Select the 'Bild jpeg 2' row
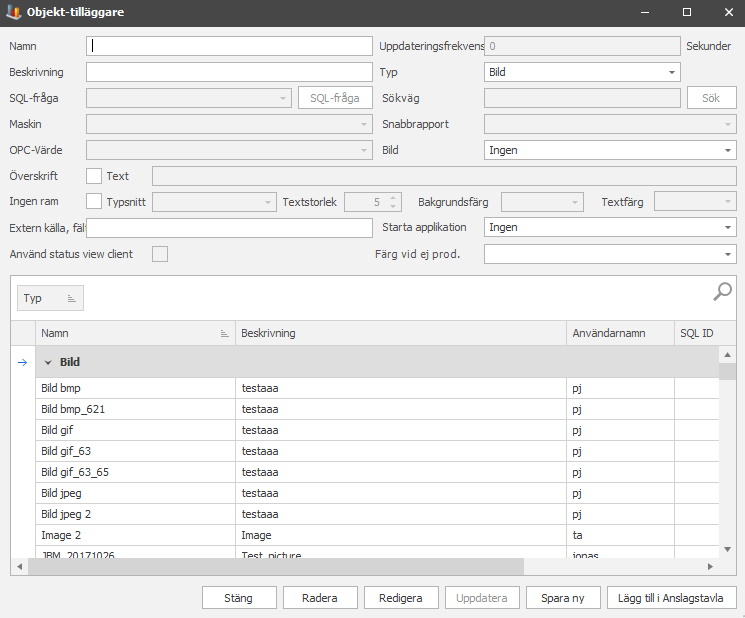 [377, 514]
